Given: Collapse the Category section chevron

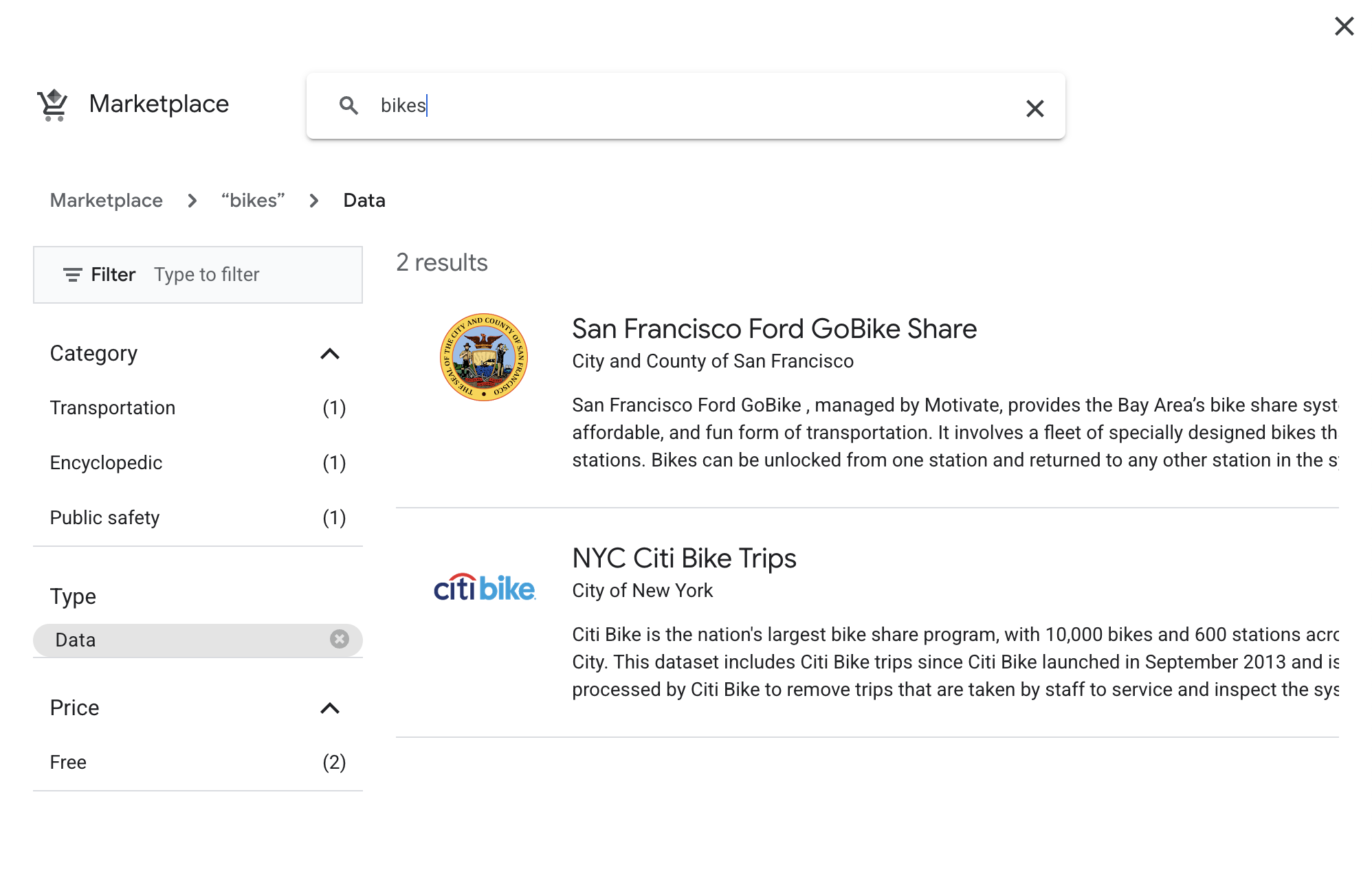Looking at the screenshot, I should pyautogui.click(x=330, y=354).
